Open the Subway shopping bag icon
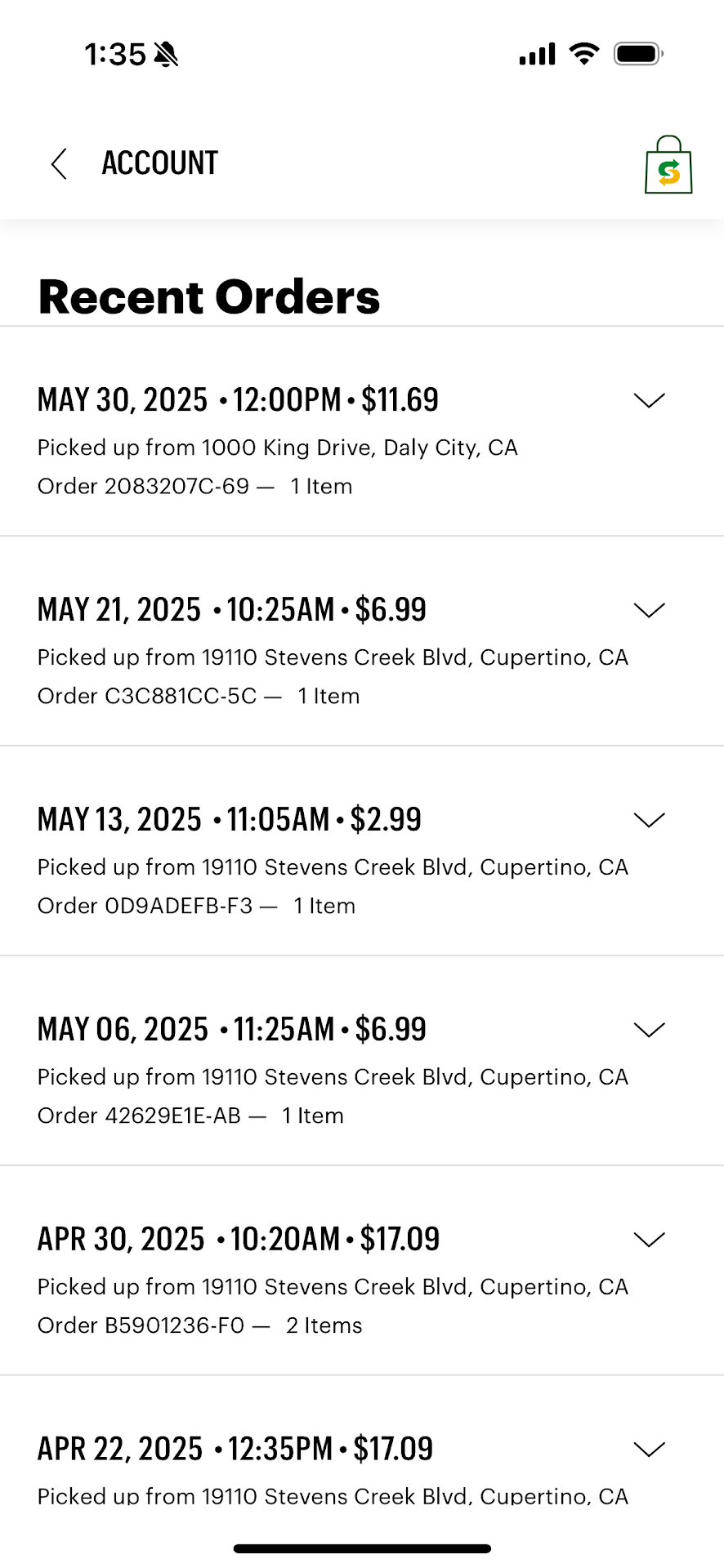 668,166
